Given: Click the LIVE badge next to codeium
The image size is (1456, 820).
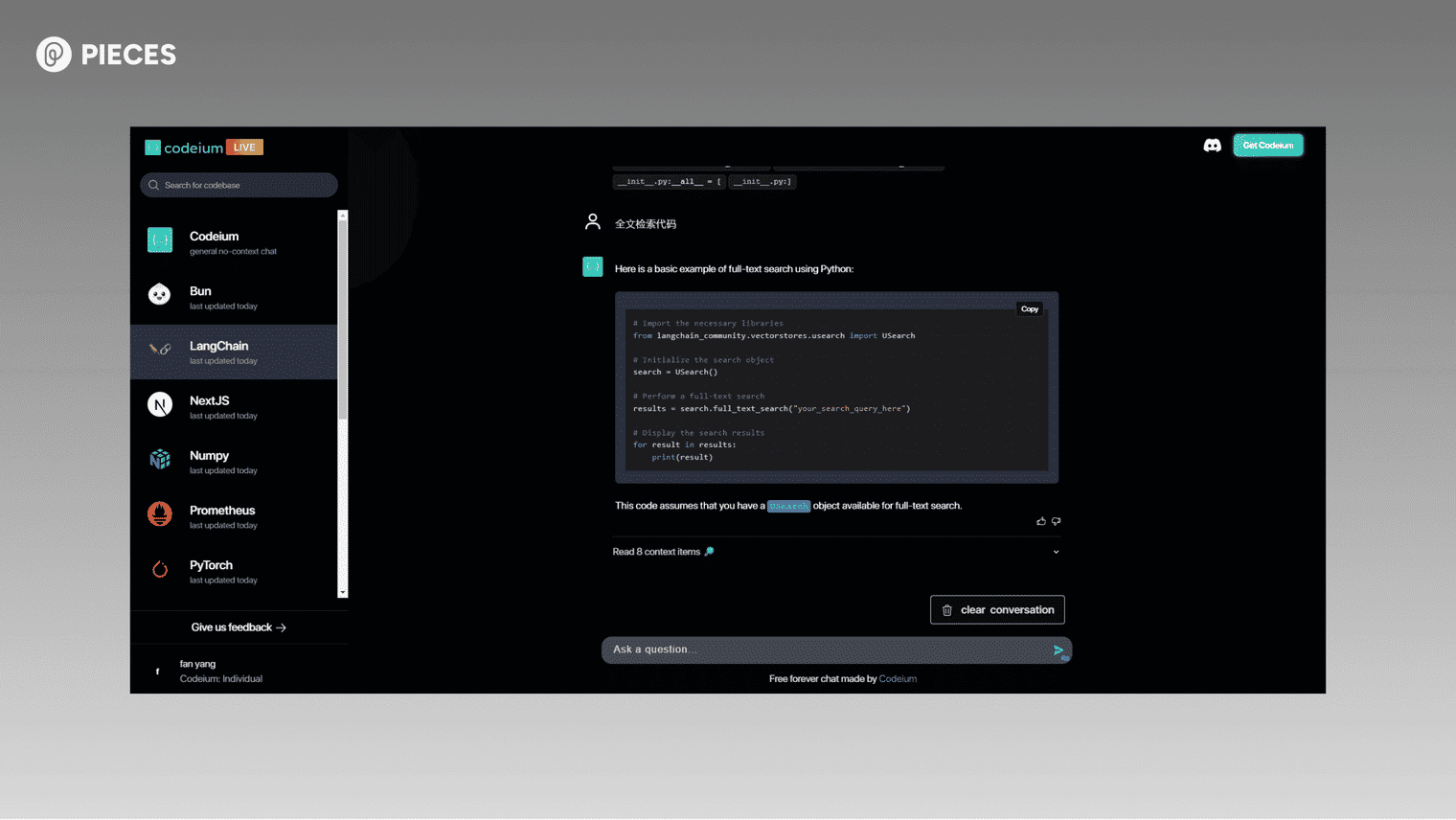Looking at the screenshot, I should (x=244, y=148).
